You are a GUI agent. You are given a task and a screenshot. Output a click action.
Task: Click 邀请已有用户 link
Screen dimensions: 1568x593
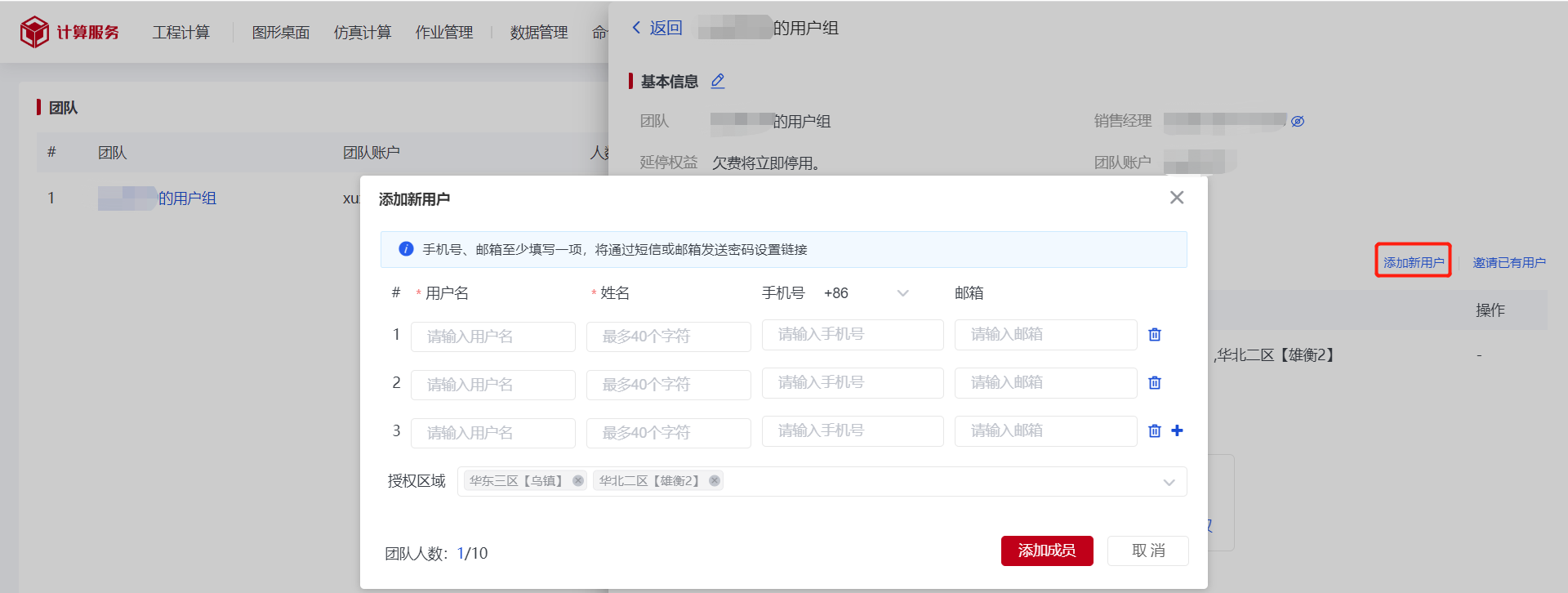(x=1508, y=262)
